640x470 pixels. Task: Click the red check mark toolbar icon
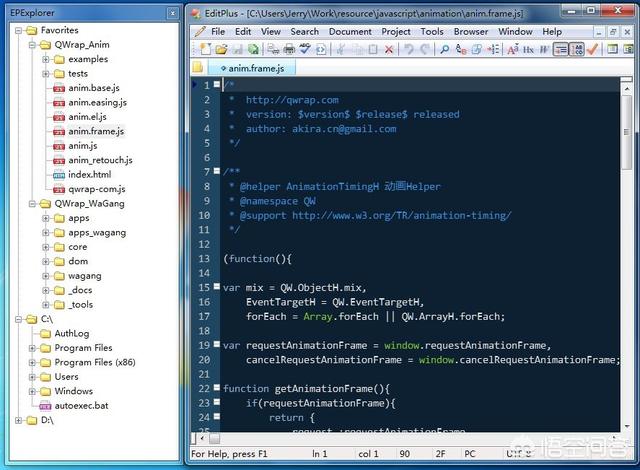coord(592,49)
